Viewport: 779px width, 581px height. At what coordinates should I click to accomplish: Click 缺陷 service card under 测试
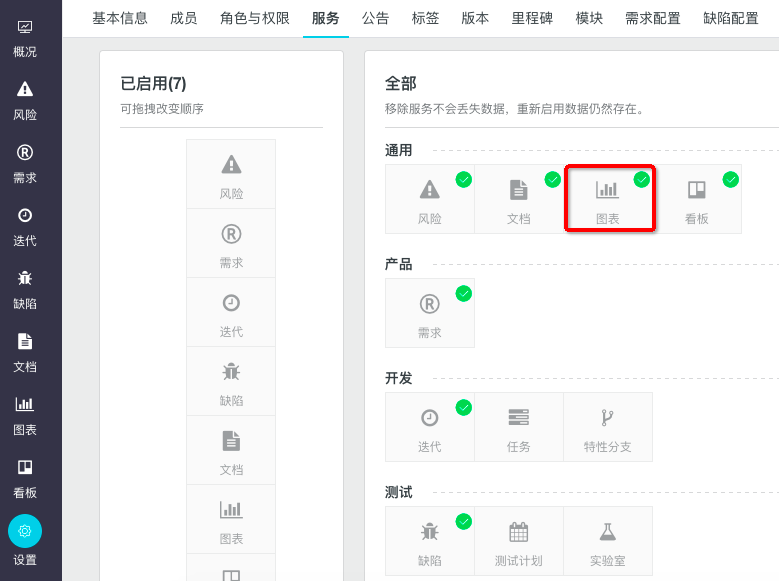click(430, 541)
